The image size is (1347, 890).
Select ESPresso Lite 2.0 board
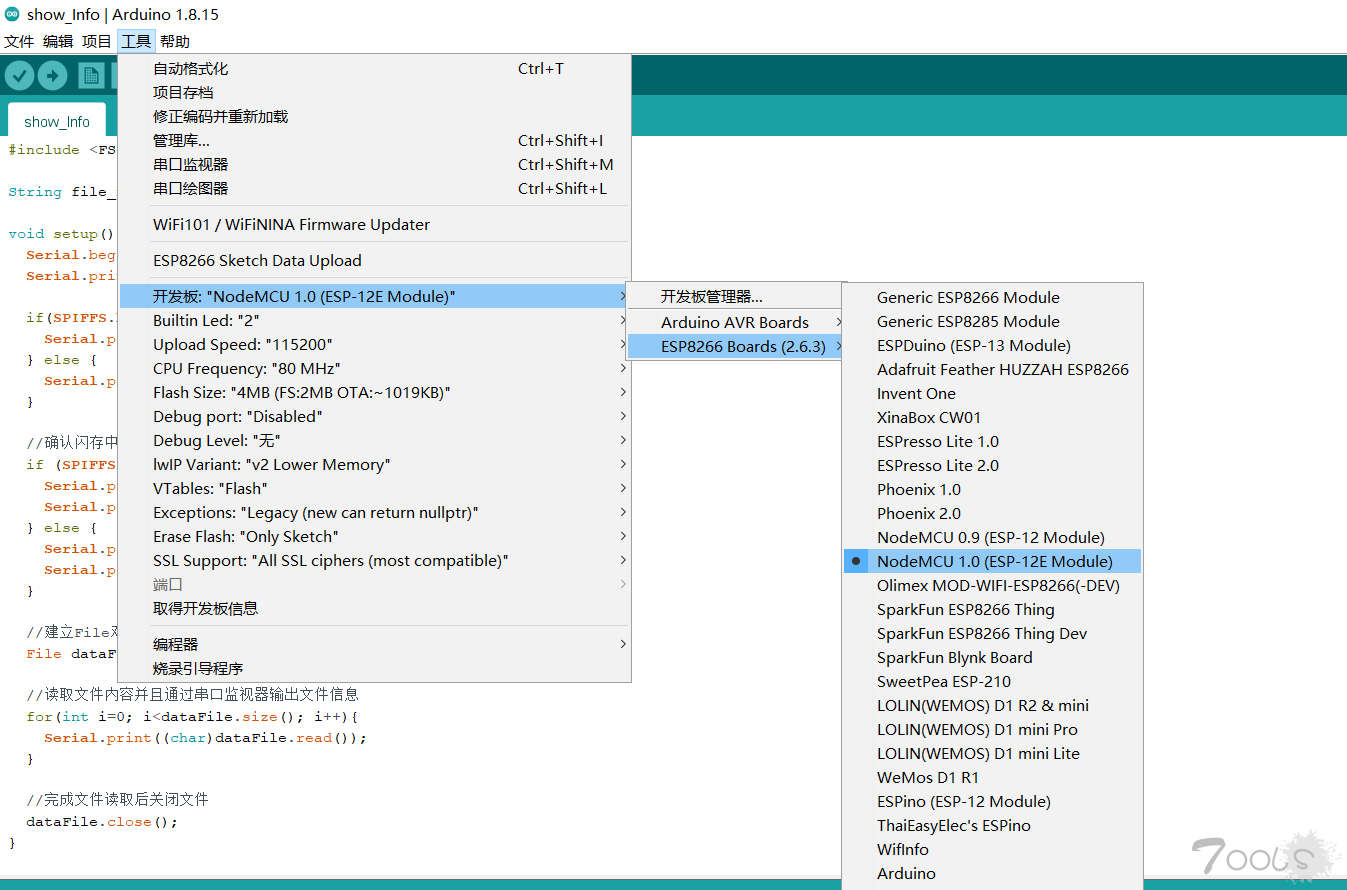(x=992, y=465)
